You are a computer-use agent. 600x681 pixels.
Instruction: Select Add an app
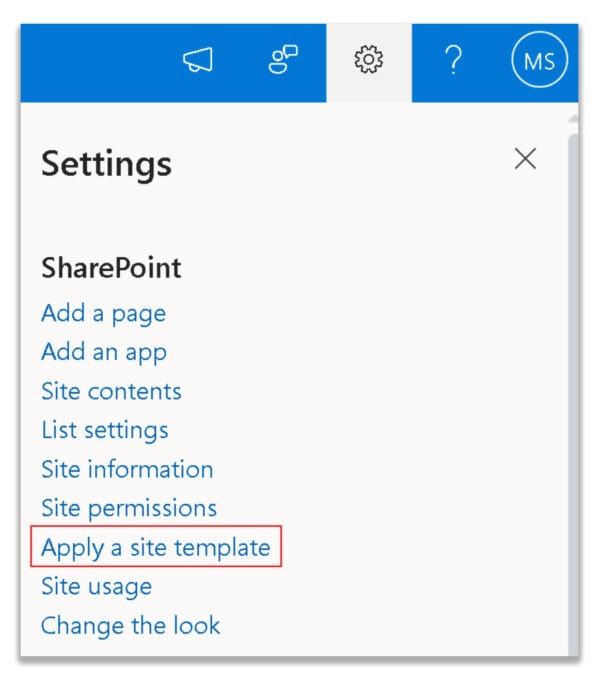pyautogui.click(x=104, y=352)
